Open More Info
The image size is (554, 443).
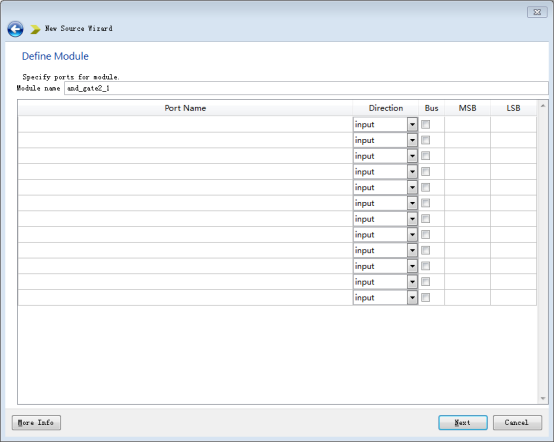(36, 423)
